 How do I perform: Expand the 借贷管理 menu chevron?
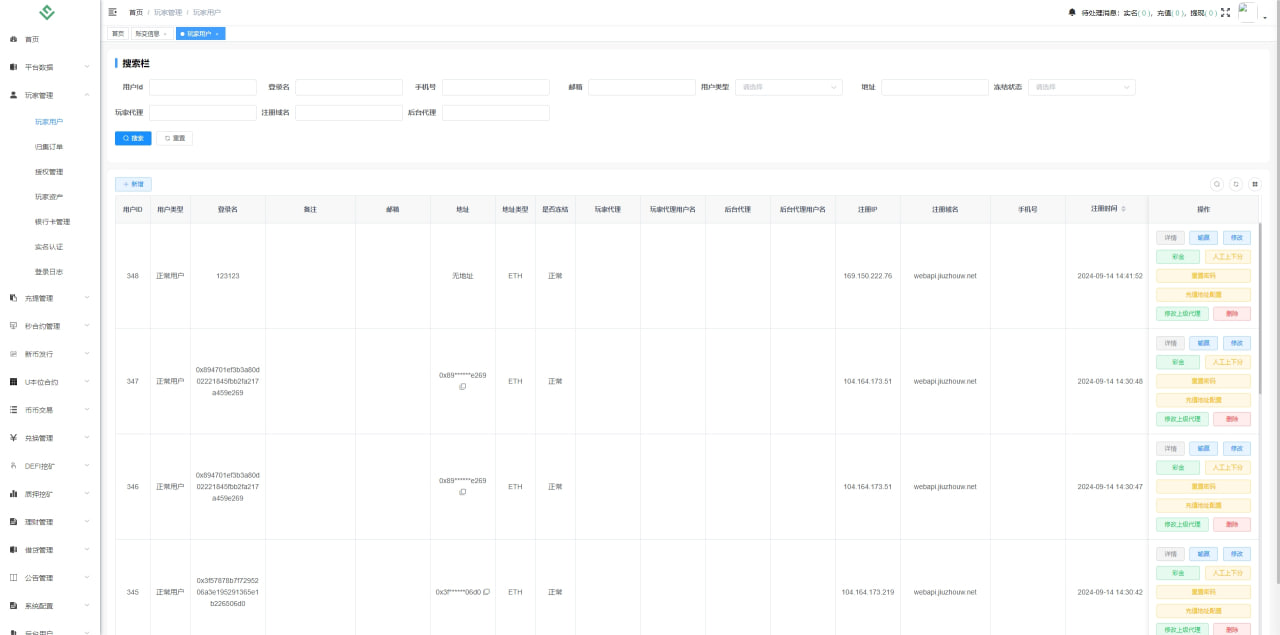pyautogui.click(x=87, y=550)
